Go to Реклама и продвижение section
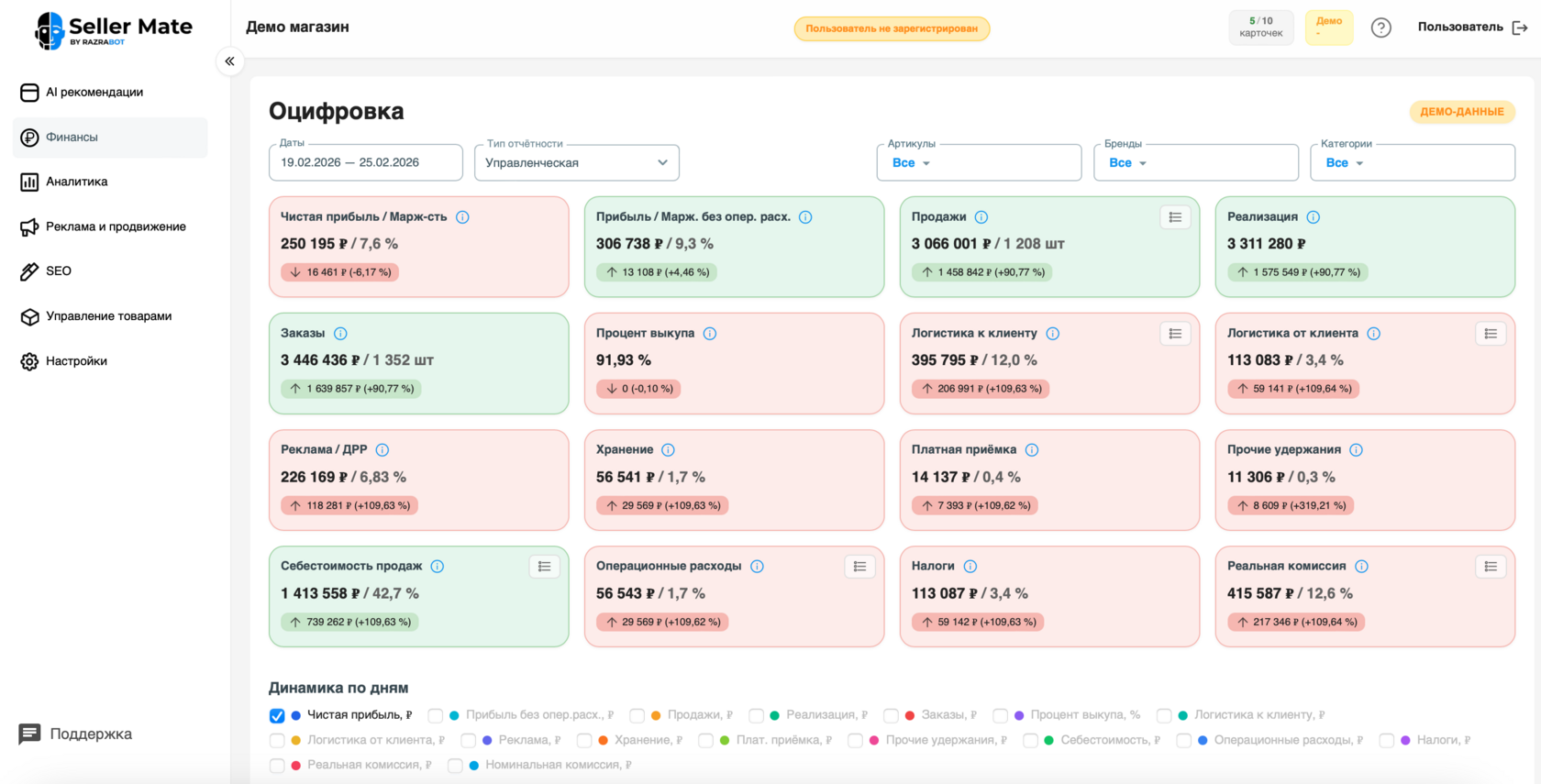 tap(116, 226)
